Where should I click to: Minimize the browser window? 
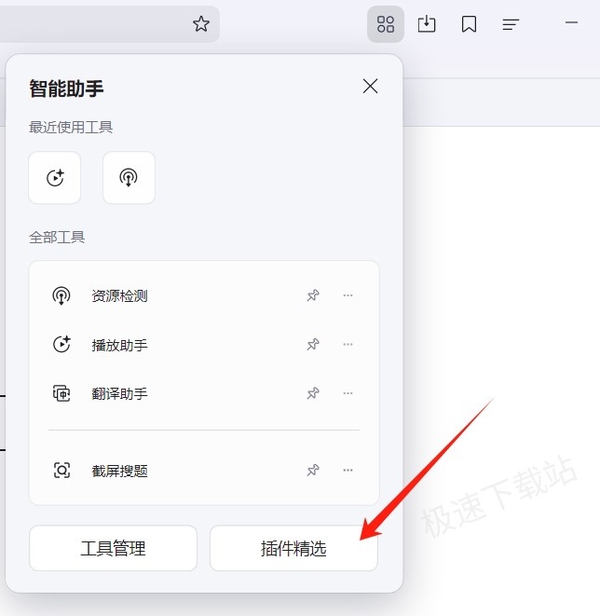(x=571, y=22)
